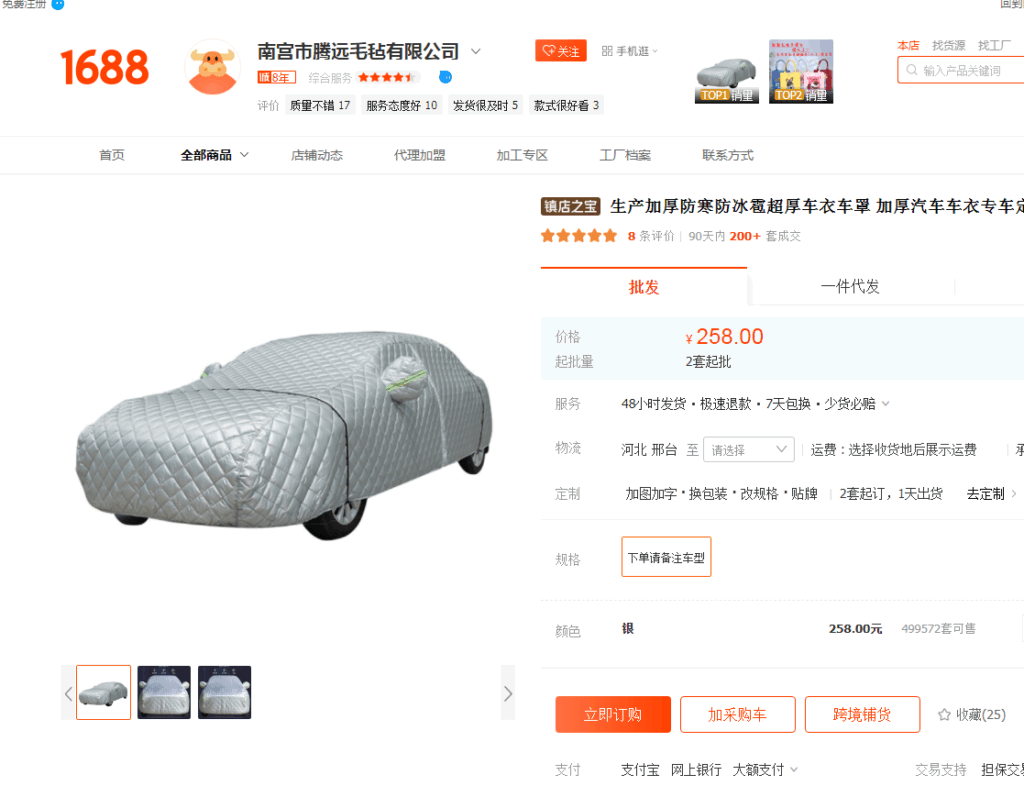This screenshot has width=1024, height=797.
Task: Expand the company name dropdown chevron
Action: (476, 51)
